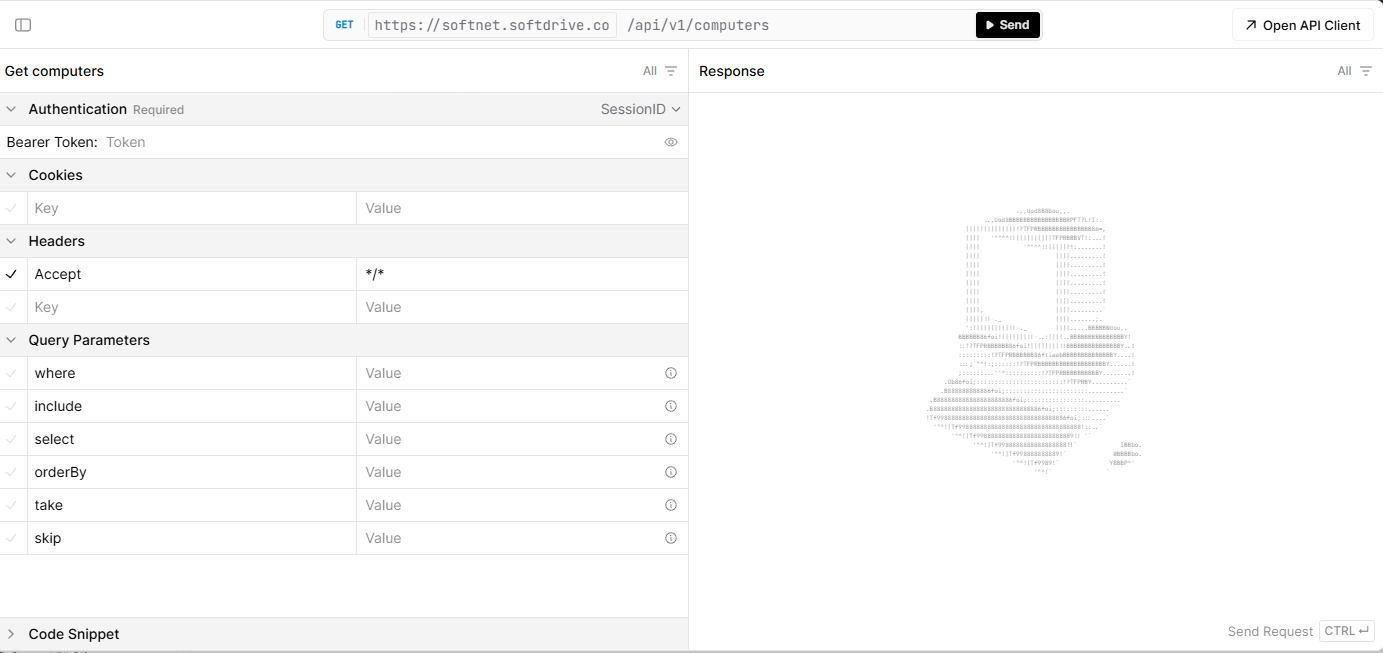This screenshot has width=1383, height=653.
Task: Click the where parameter Value field
Action: click(x=508, y=373)
